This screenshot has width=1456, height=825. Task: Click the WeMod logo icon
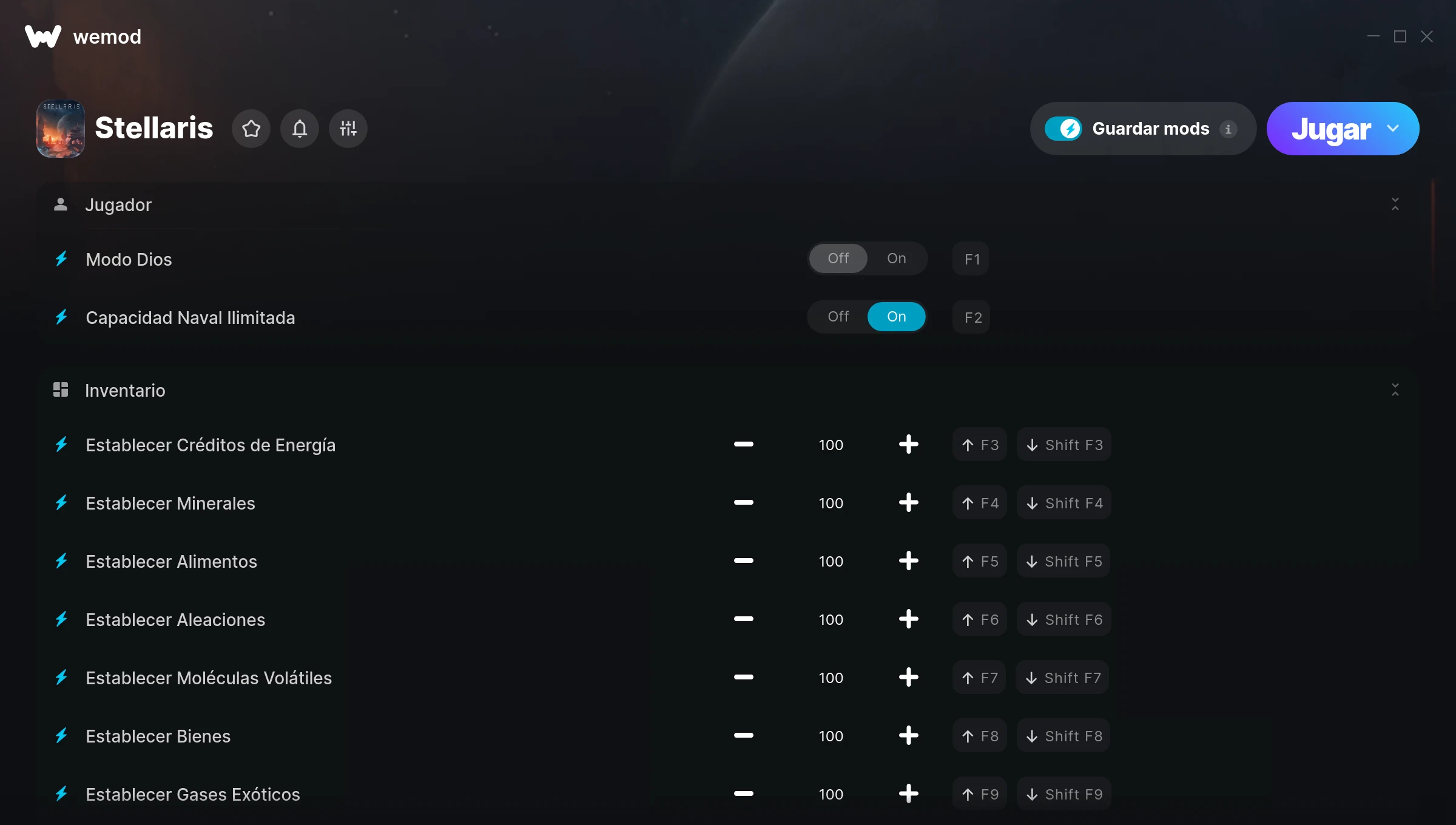click(x=43, y=36)
